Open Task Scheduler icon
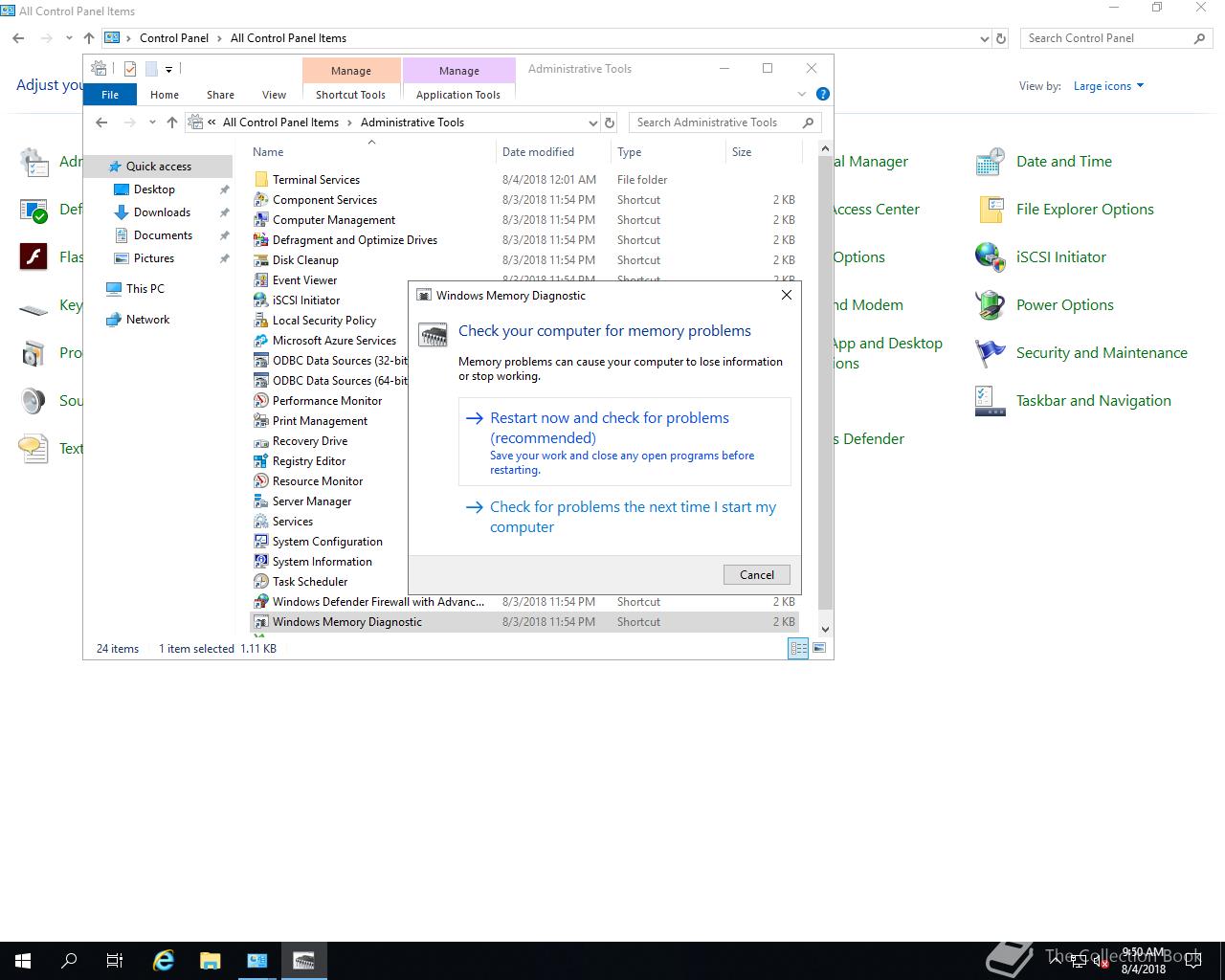The width and height of the screenshot is (1225, 980). pos(260,582)
